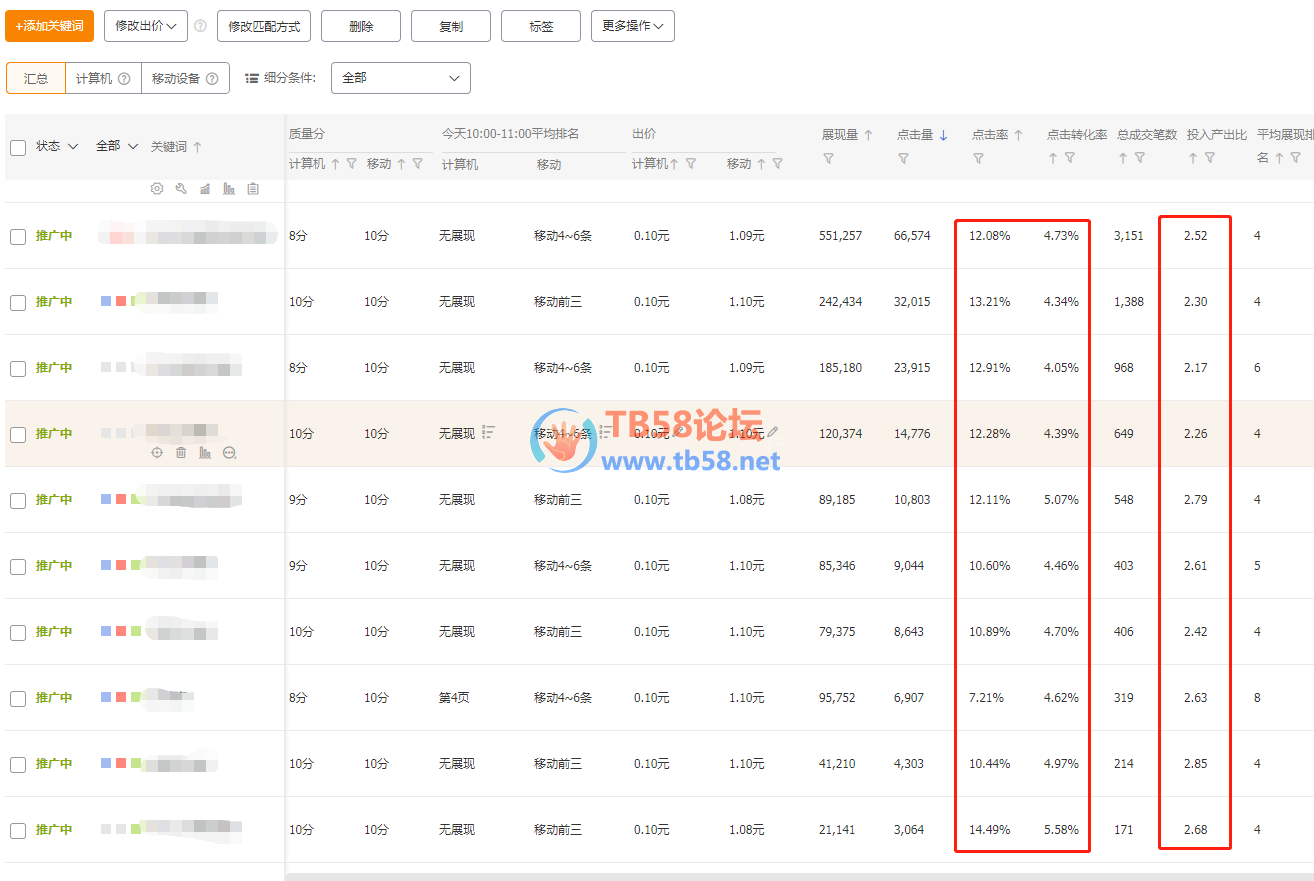1314x881 pixels.
Task: Open the 更多操作 dropdown
Action: tap(633, 26)
